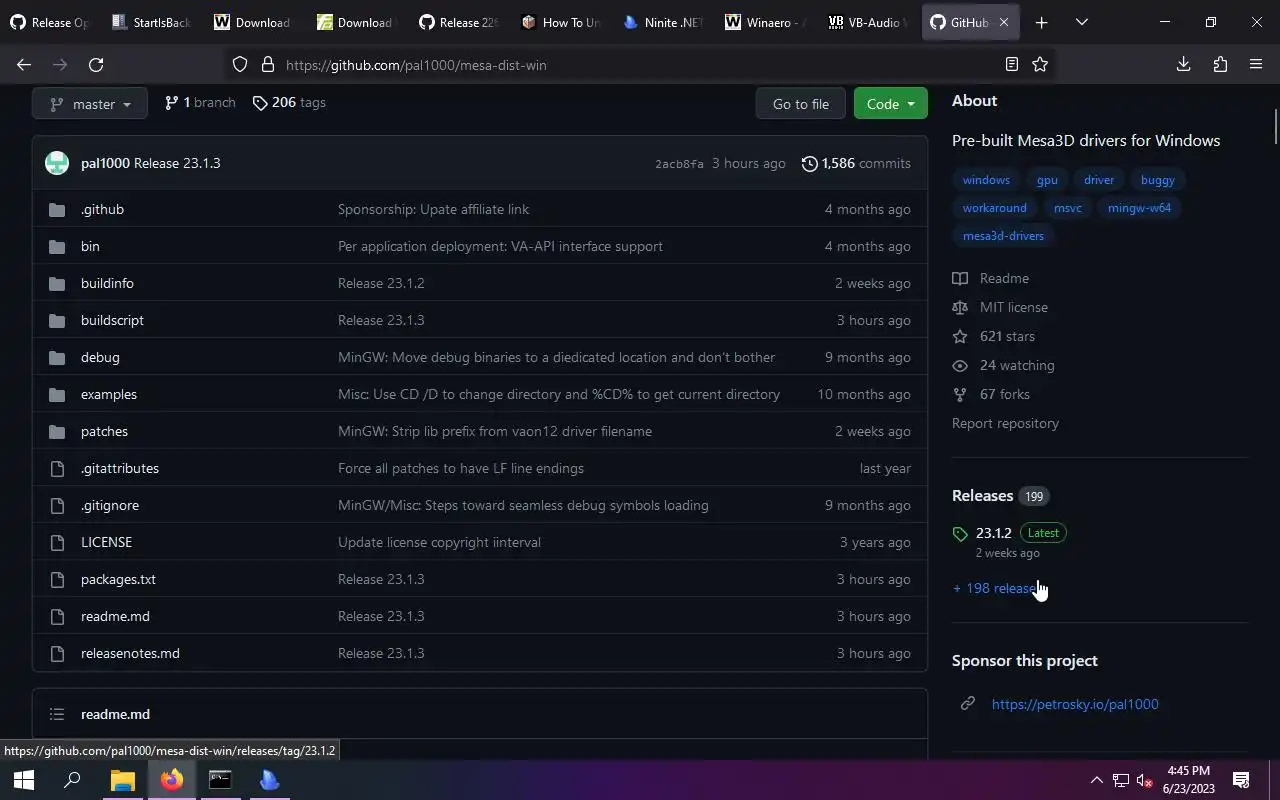Click the address bar URL field
The width and height of the screenshot is (1280, 800).
[x=640, y=65]
